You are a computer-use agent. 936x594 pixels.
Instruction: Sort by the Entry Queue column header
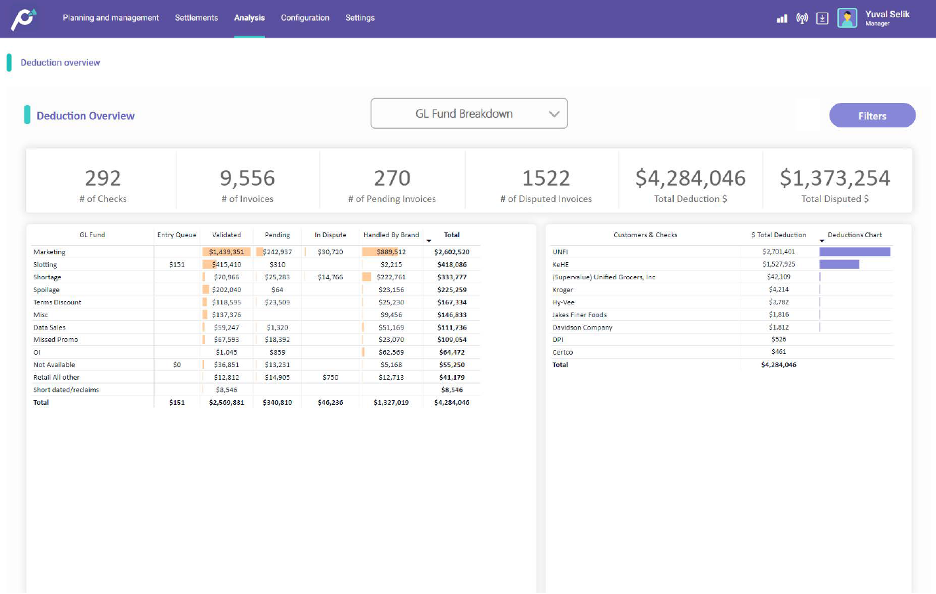coord(177,235)
